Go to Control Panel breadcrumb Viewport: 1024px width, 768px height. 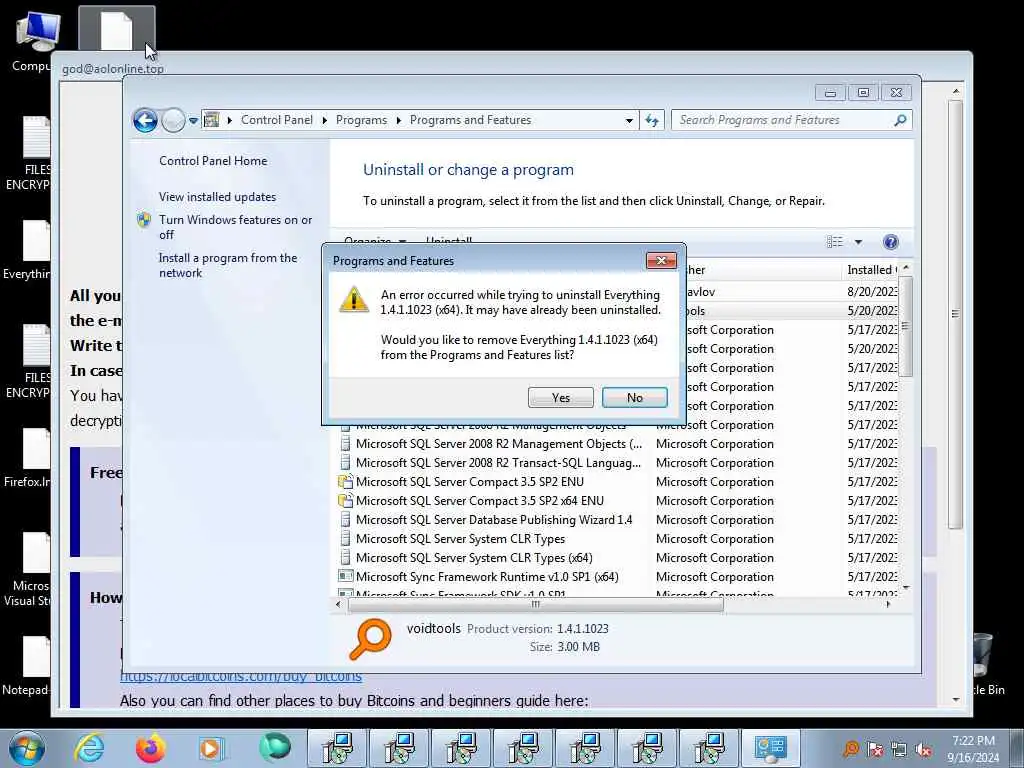point(276,120)
